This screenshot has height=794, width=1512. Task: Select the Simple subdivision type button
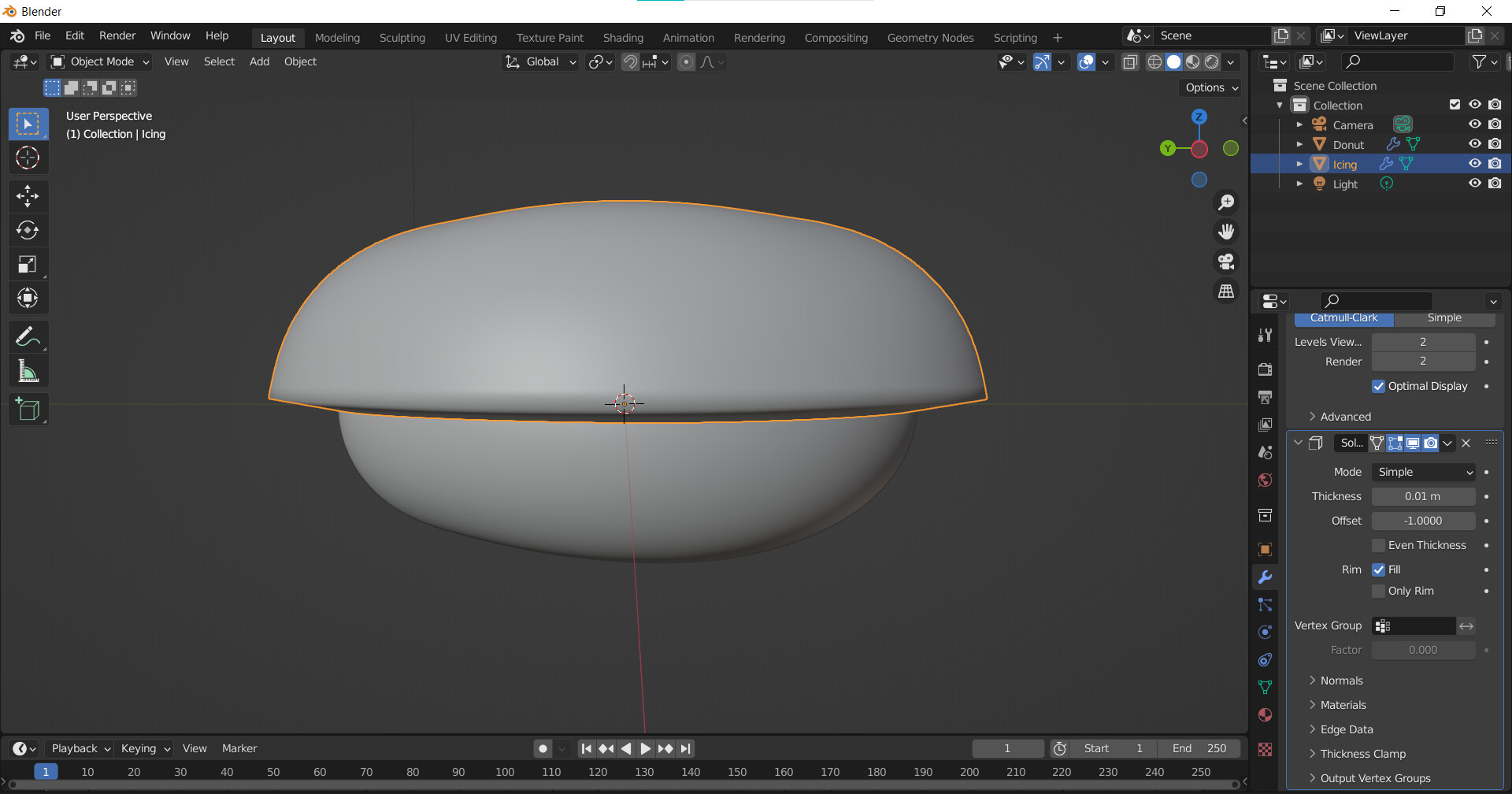tap(1444, 318)
